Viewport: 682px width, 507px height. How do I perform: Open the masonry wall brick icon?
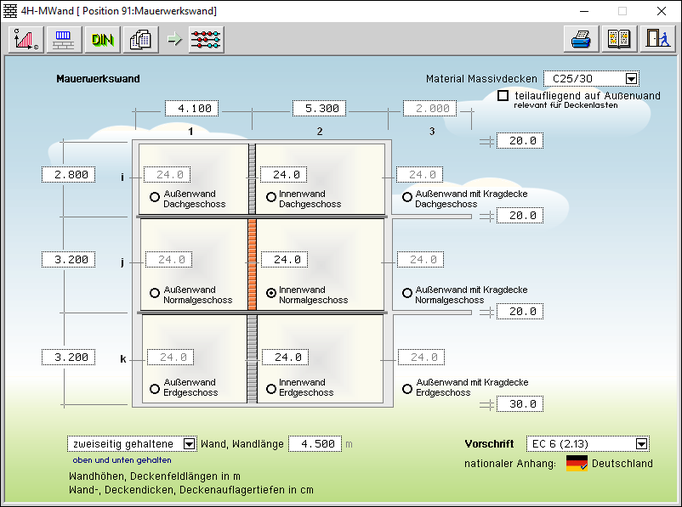point(63,40)
